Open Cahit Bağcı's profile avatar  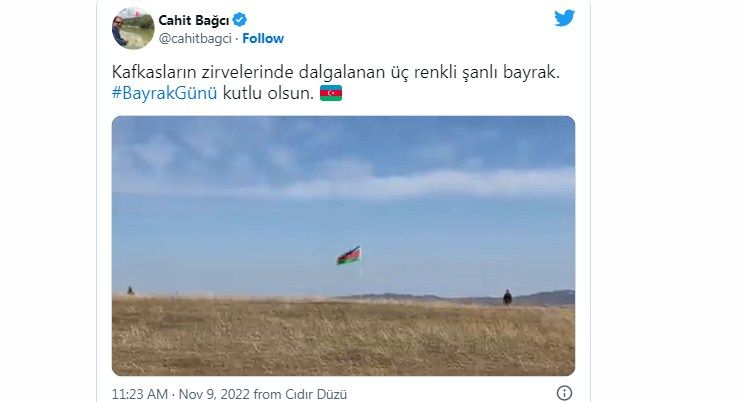pos(133,28)
